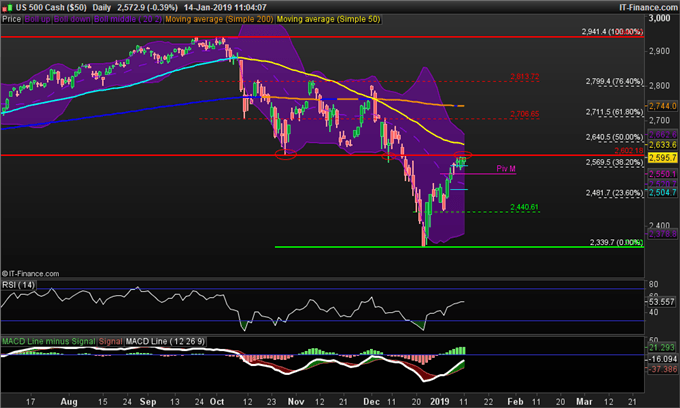Click the green 2,440.61 level label

coord(525,207)
